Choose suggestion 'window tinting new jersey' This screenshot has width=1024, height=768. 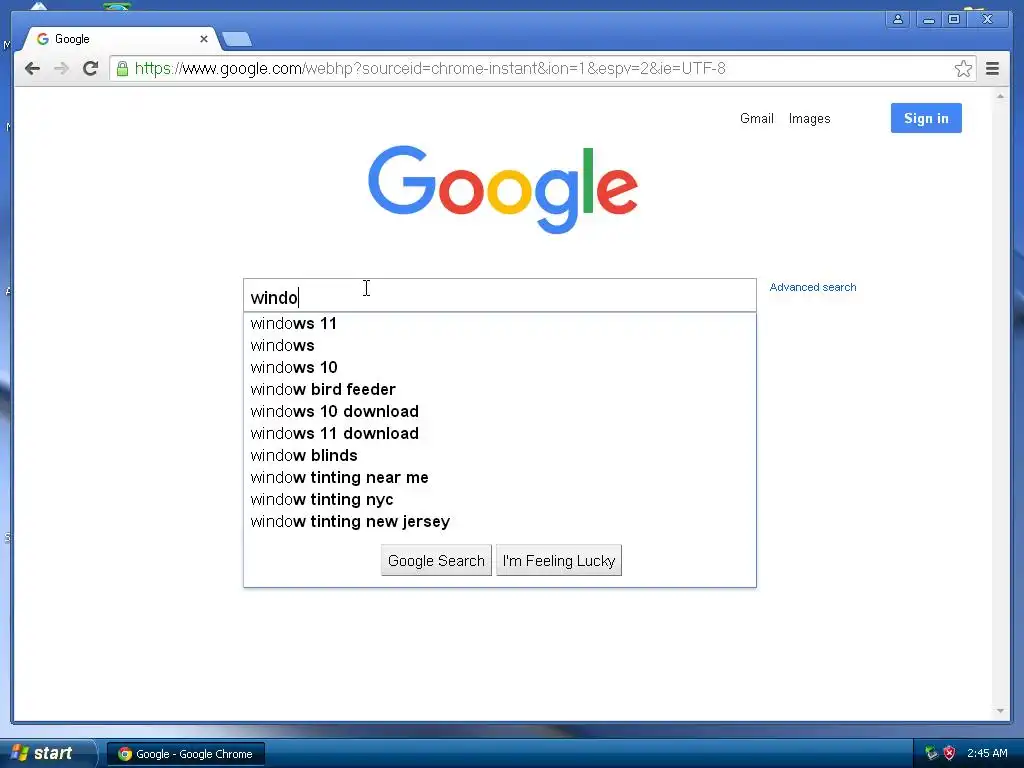(500, 522)
